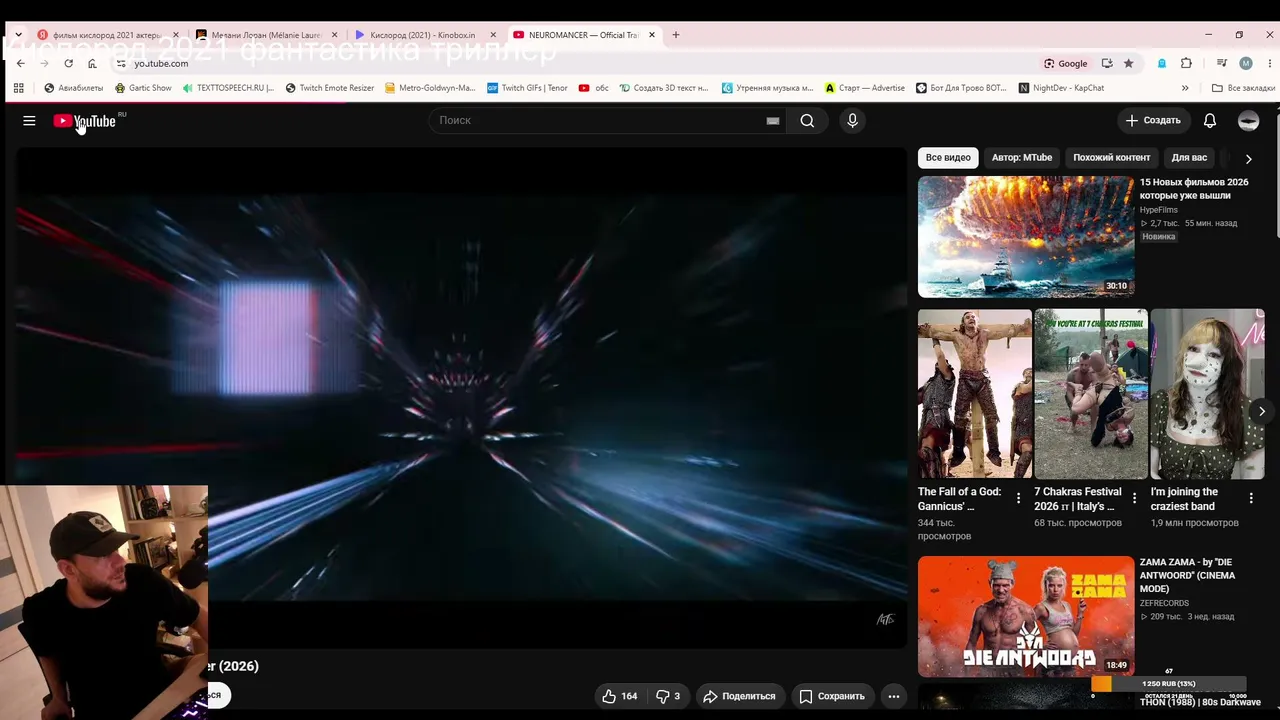The image size is (1280, 720).
Task: Click the playing NEUROMANCER video frame
Action: (462, 398)
